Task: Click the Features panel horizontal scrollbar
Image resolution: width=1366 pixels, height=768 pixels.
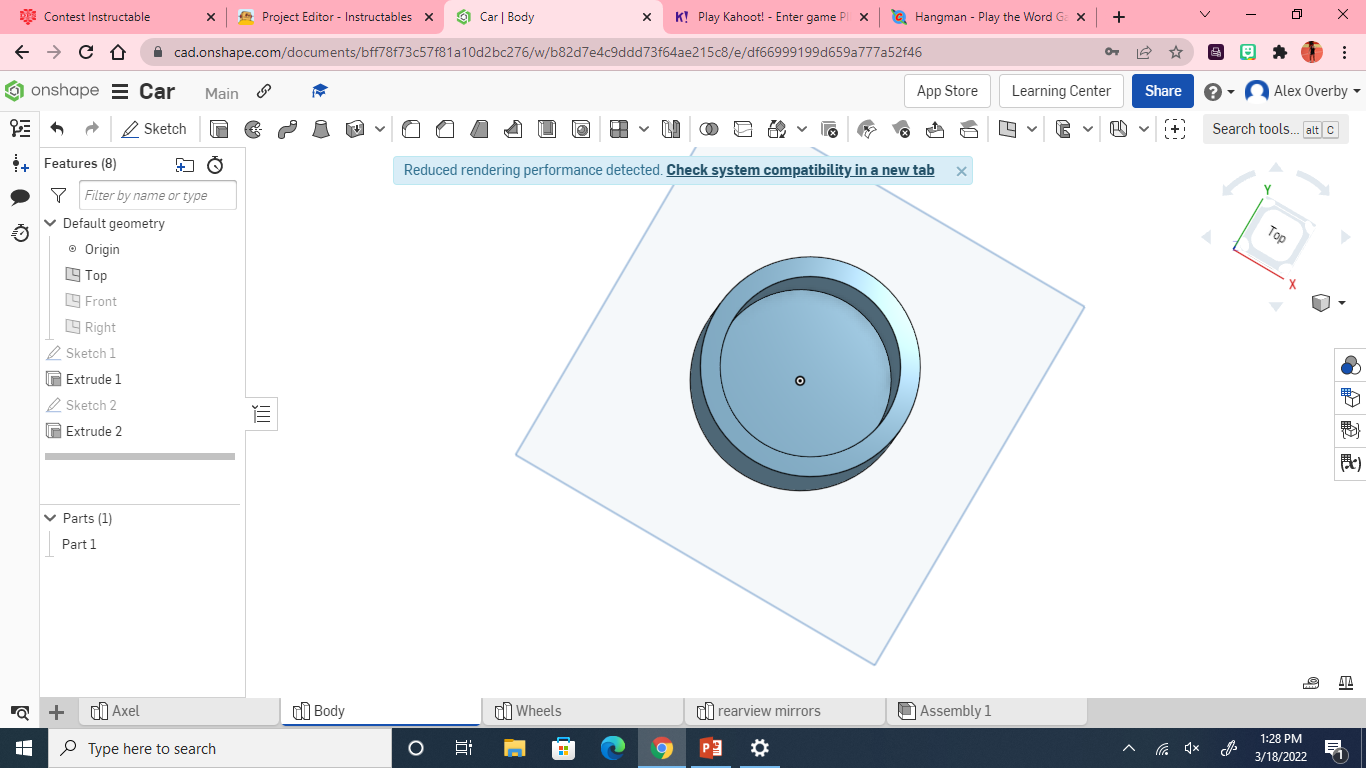Action: coord(139,457)
